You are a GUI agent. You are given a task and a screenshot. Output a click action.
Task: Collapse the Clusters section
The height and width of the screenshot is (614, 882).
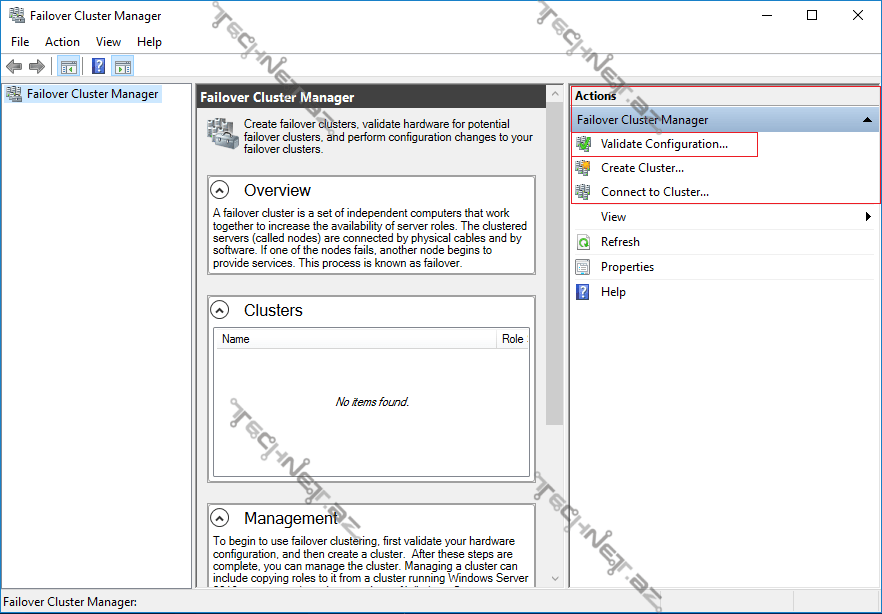220,310
